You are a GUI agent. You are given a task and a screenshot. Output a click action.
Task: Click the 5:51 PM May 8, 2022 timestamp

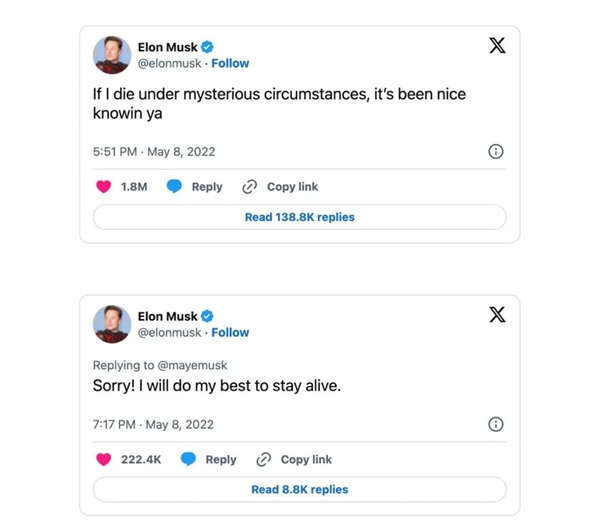[154, 152]
